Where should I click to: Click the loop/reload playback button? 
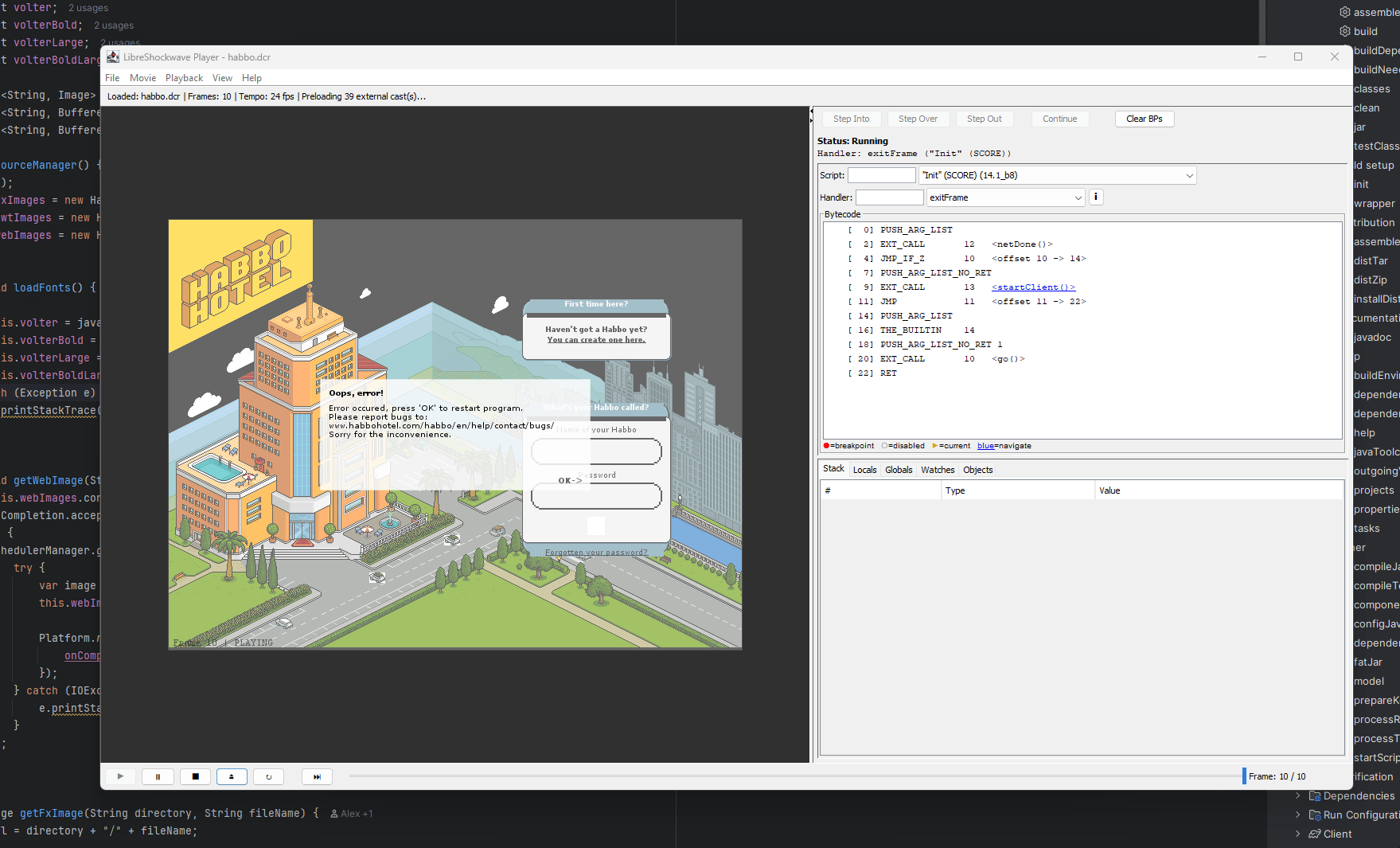(x=269, y=776)
